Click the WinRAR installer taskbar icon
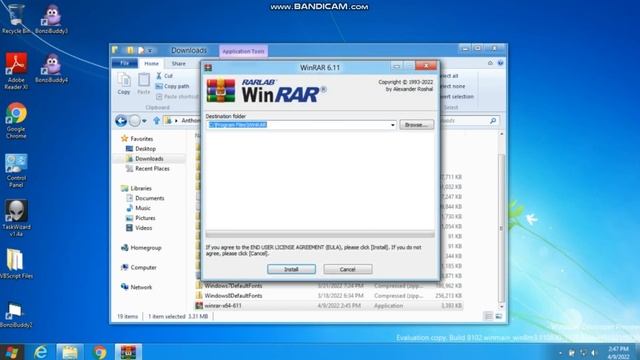Image resolution: width=640 pixels, height=360 pixels. click(128, 352)
